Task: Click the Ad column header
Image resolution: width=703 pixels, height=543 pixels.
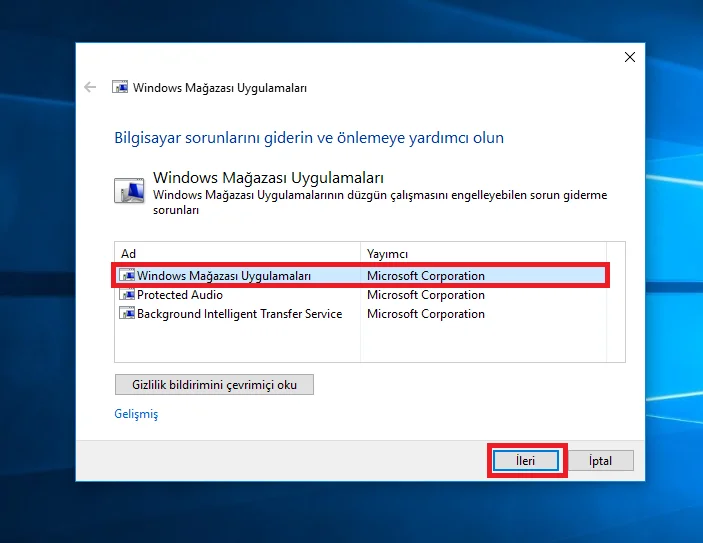Action: coord(238,254)
